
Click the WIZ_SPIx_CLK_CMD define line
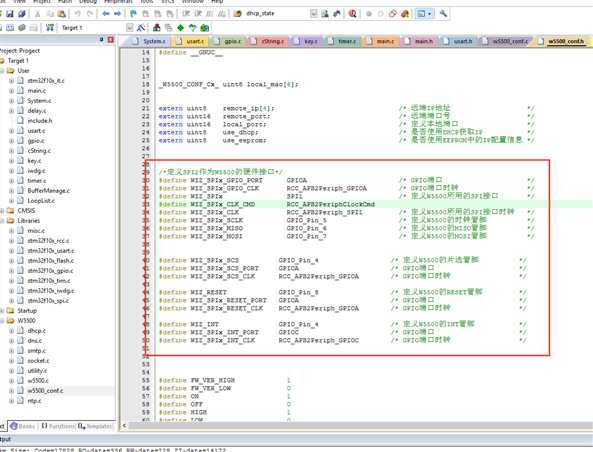[267, 204]
